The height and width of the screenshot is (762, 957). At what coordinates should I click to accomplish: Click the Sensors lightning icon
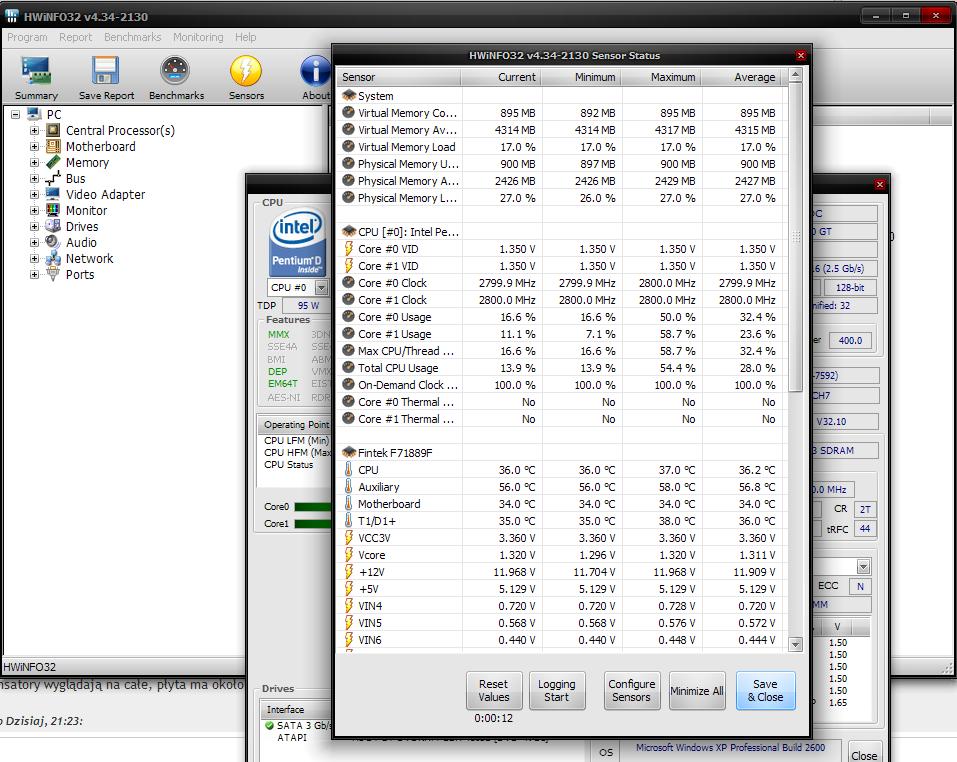pos(246,72)
